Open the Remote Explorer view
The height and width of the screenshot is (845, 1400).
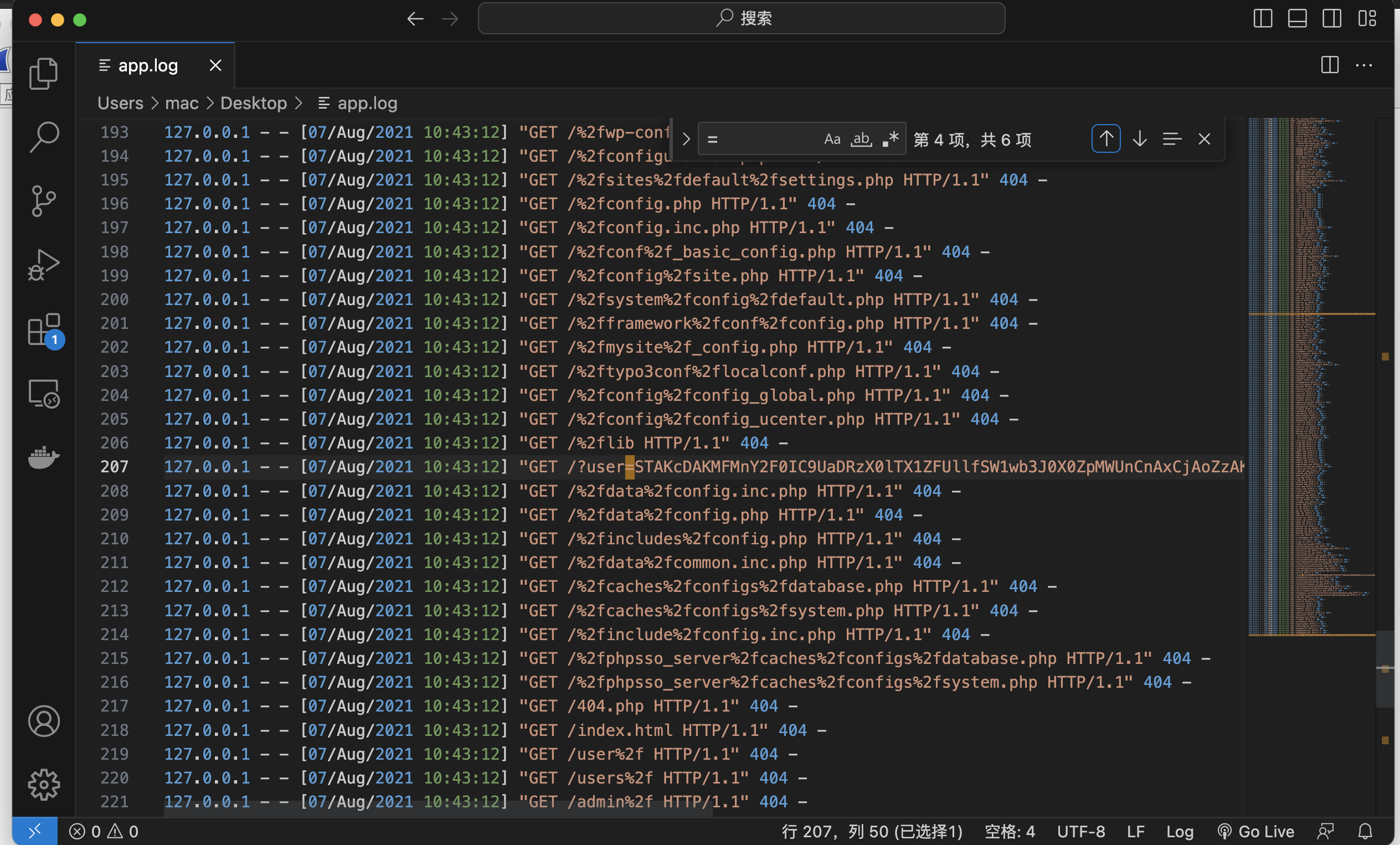click(43, 394)
